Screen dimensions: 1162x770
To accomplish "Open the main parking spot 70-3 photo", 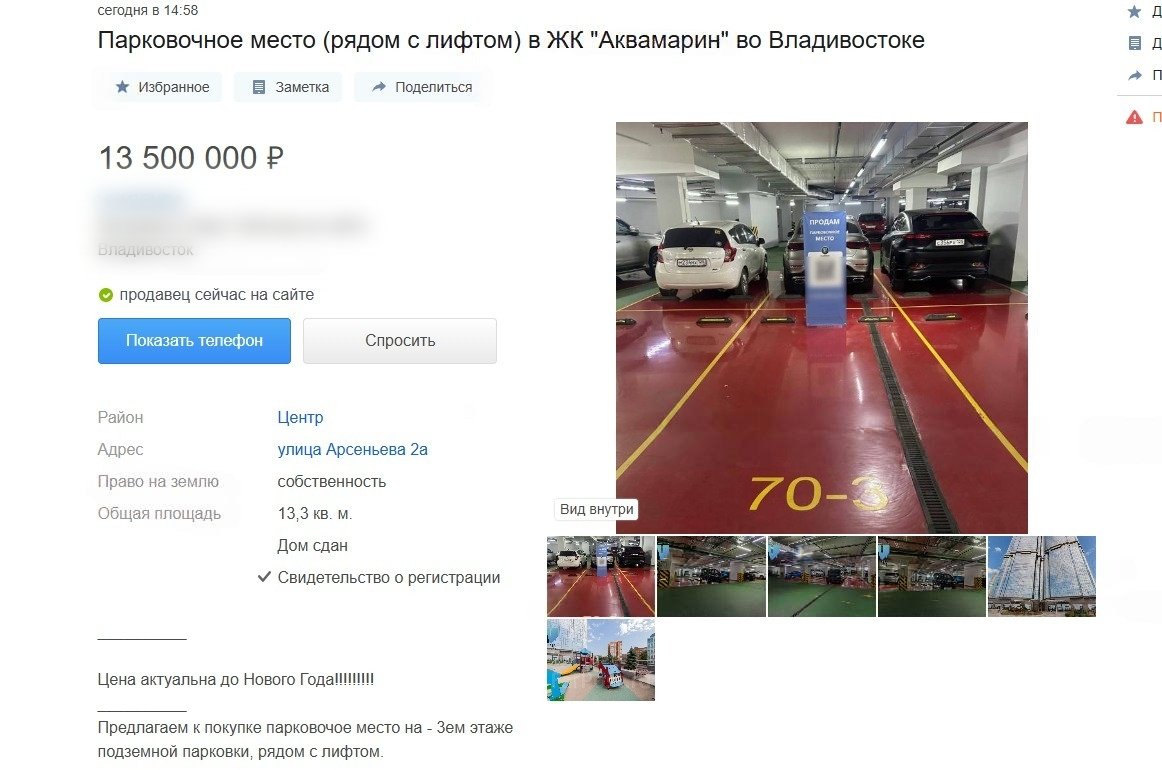I will tap(822, 328).
